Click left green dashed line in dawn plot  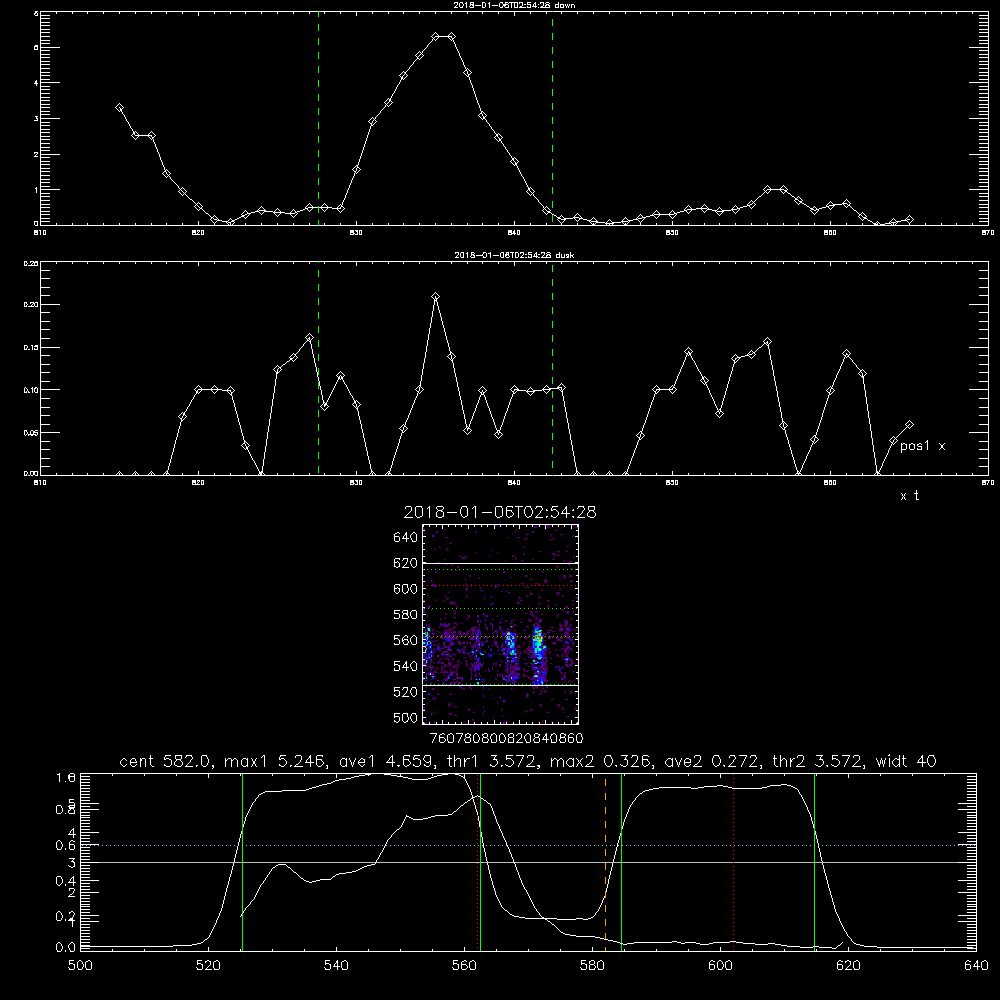point(318,118)
